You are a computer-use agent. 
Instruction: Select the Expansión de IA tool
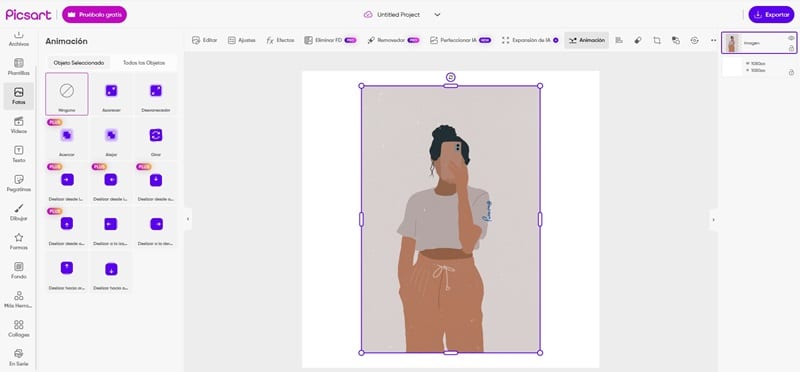tap(530, 40)
